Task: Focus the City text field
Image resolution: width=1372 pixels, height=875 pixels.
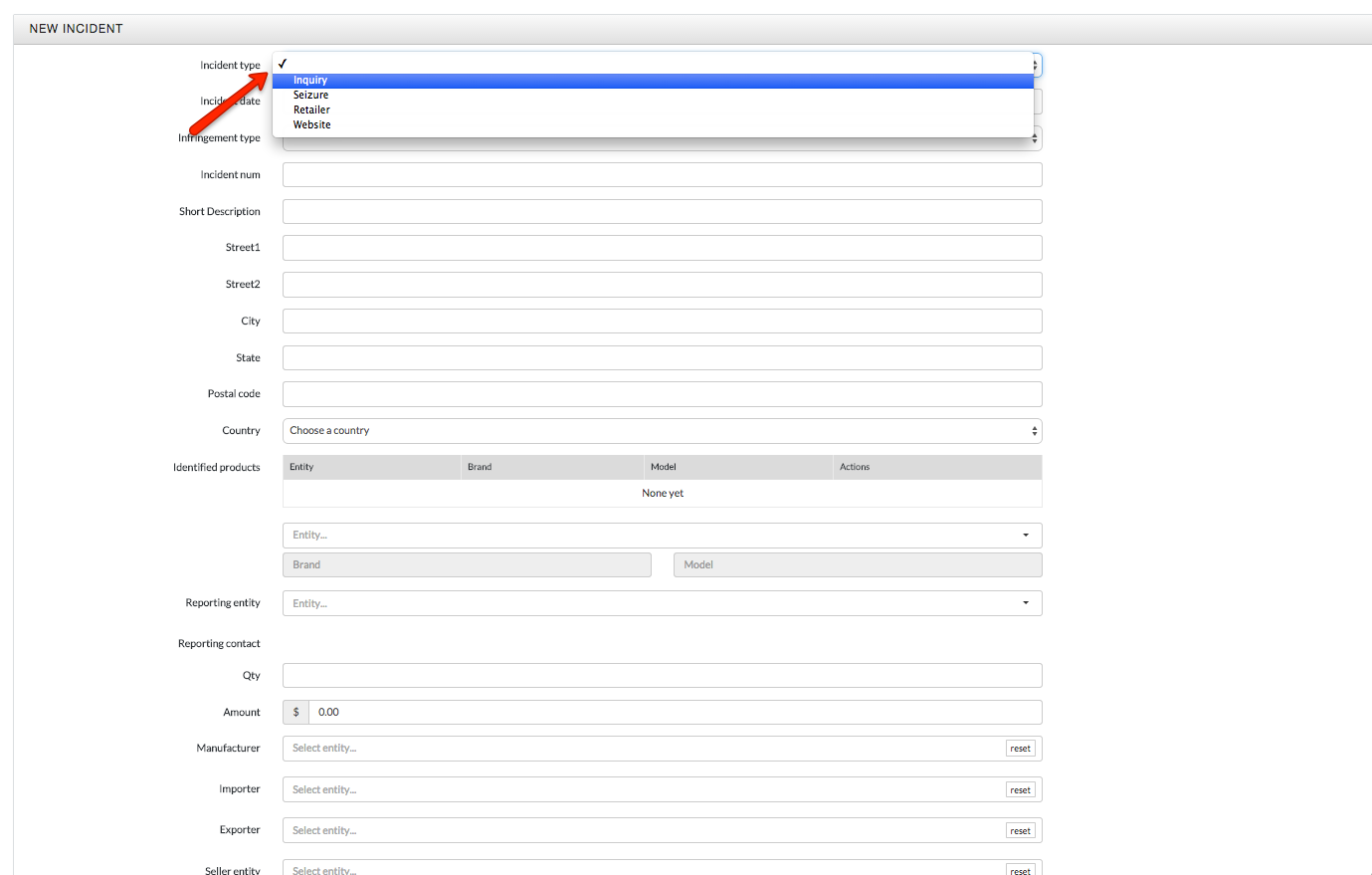Action: click(x=662, y=322)
